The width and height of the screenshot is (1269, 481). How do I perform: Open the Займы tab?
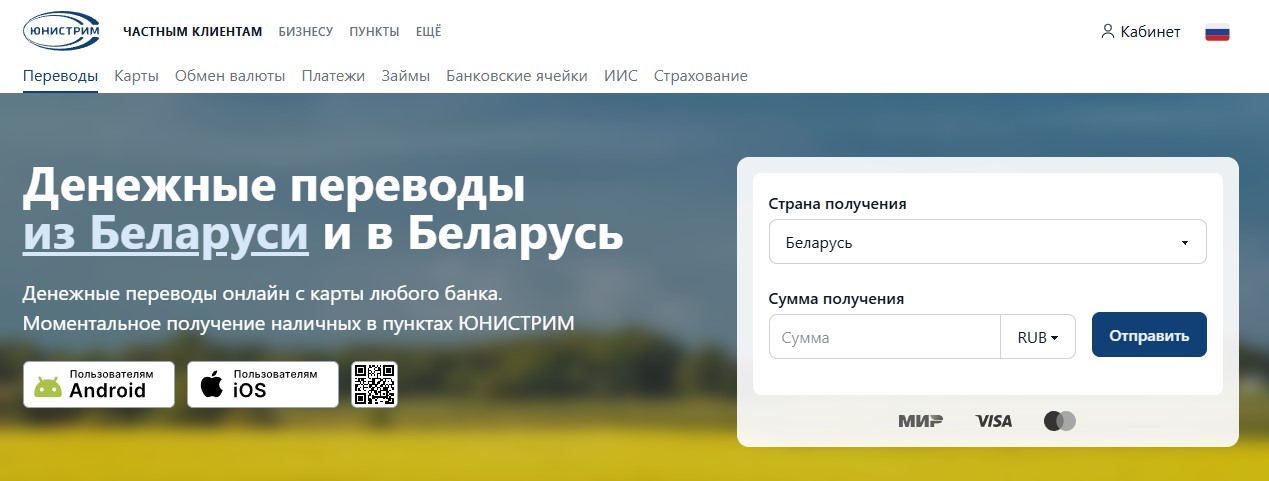[x=406, y=76]
